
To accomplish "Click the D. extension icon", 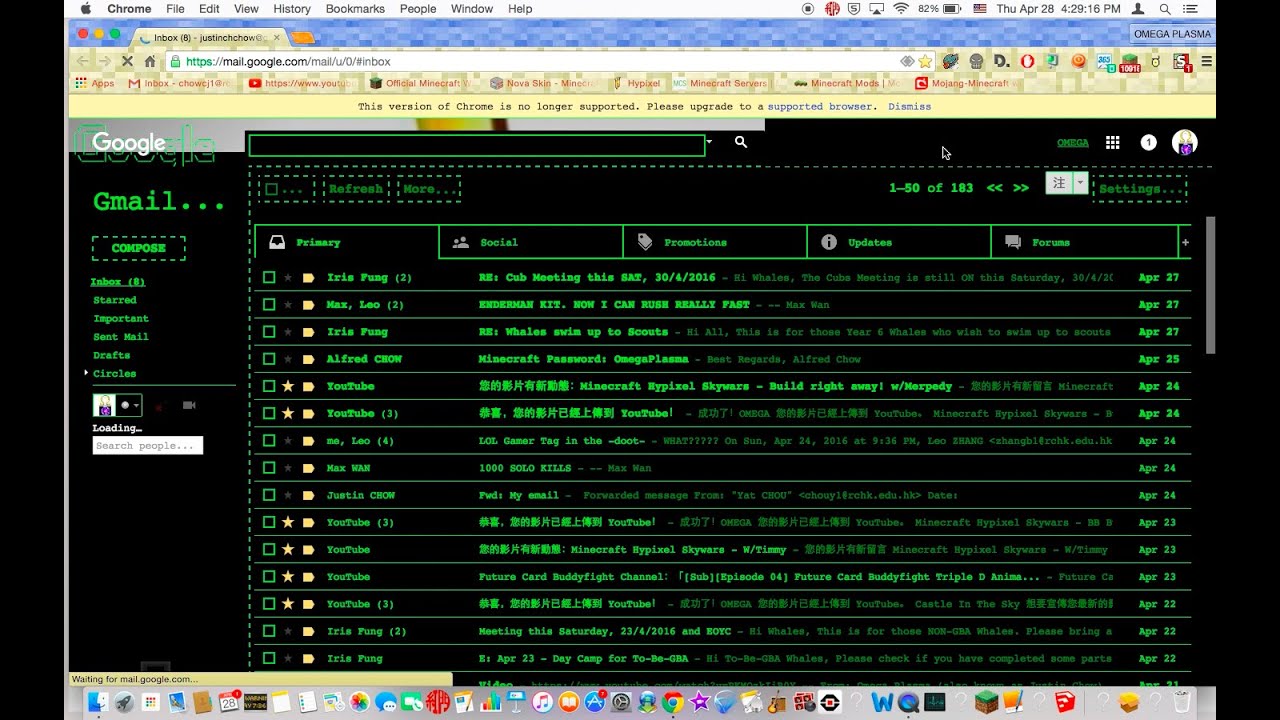I will [1001, 61].
